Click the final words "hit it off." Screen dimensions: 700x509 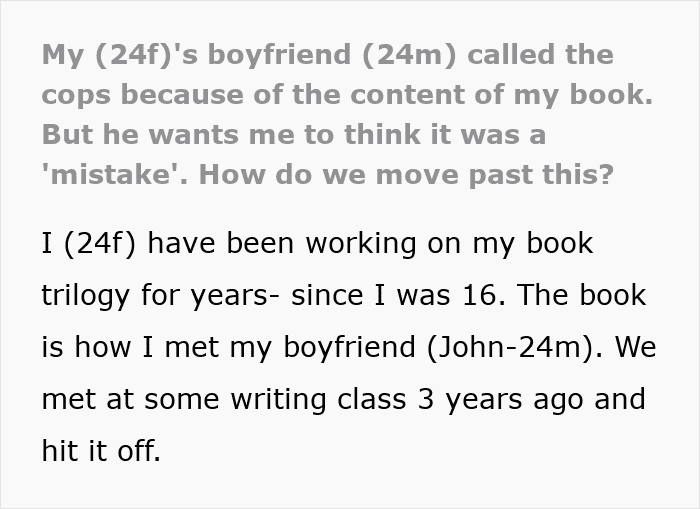point(100,453)
